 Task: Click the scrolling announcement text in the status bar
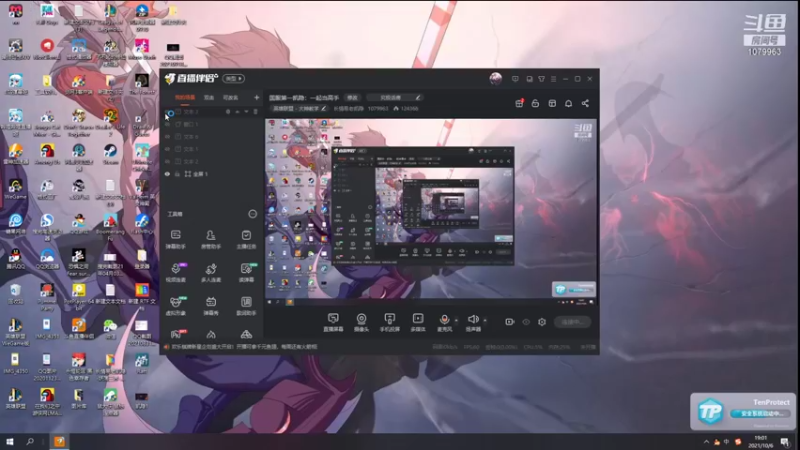244,347
